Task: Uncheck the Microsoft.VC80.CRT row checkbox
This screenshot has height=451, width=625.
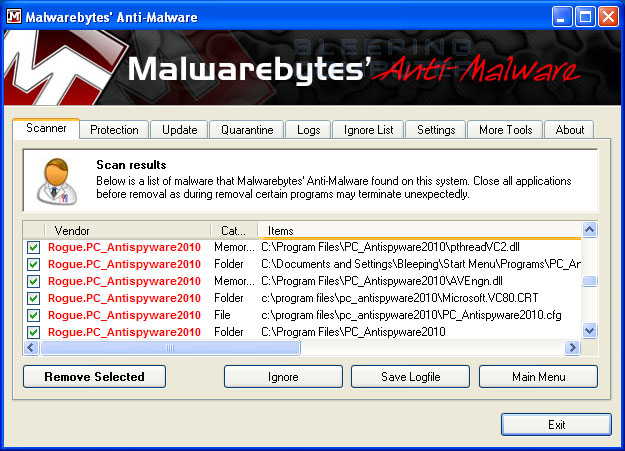Action: coord(33,298)
